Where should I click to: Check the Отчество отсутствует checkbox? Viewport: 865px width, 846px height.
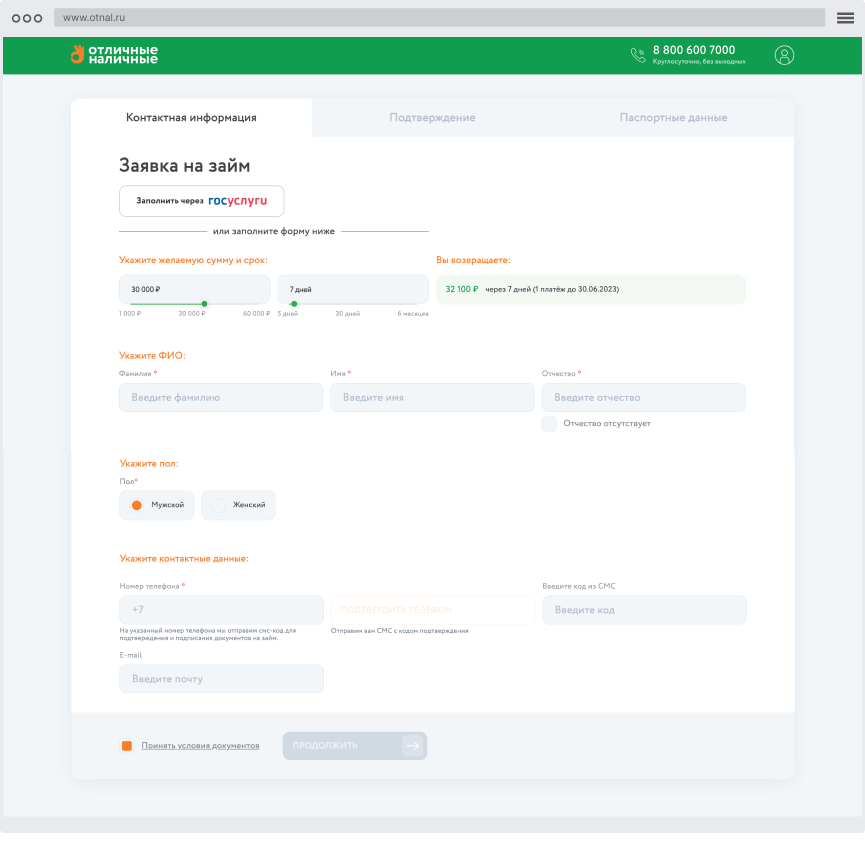[549, 424]
